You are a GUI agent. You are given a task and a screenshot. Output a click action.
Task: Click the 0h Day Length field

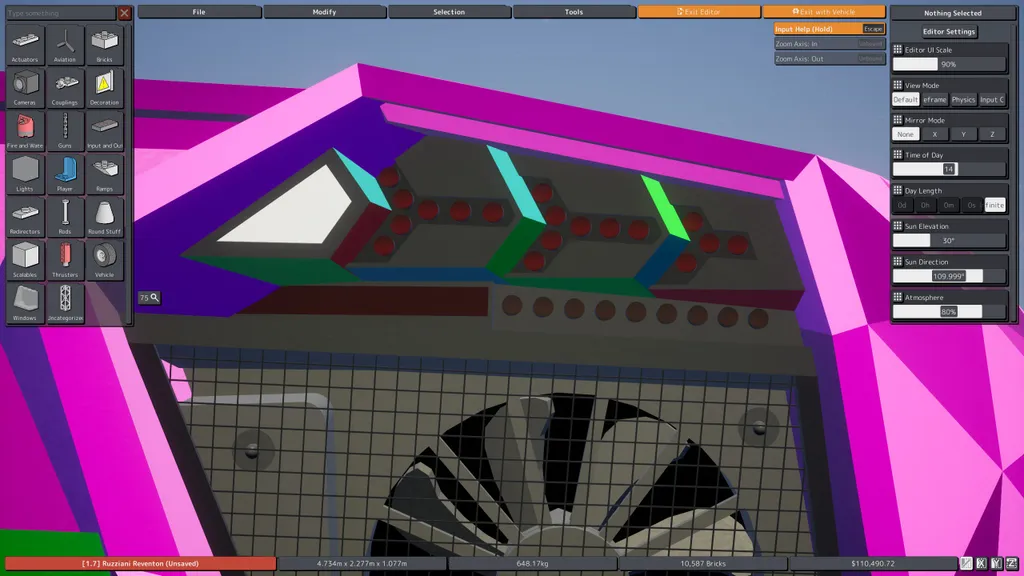tap(925, 205)
